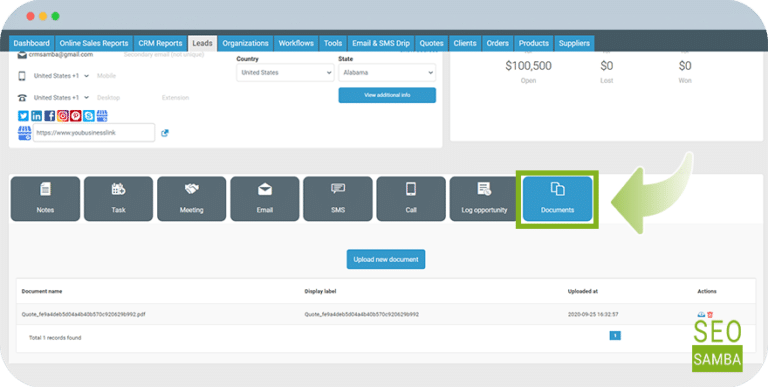Viewport: 768px width, 387px height.
Task: Download the Quote PDF document
Action: (701, 314)
